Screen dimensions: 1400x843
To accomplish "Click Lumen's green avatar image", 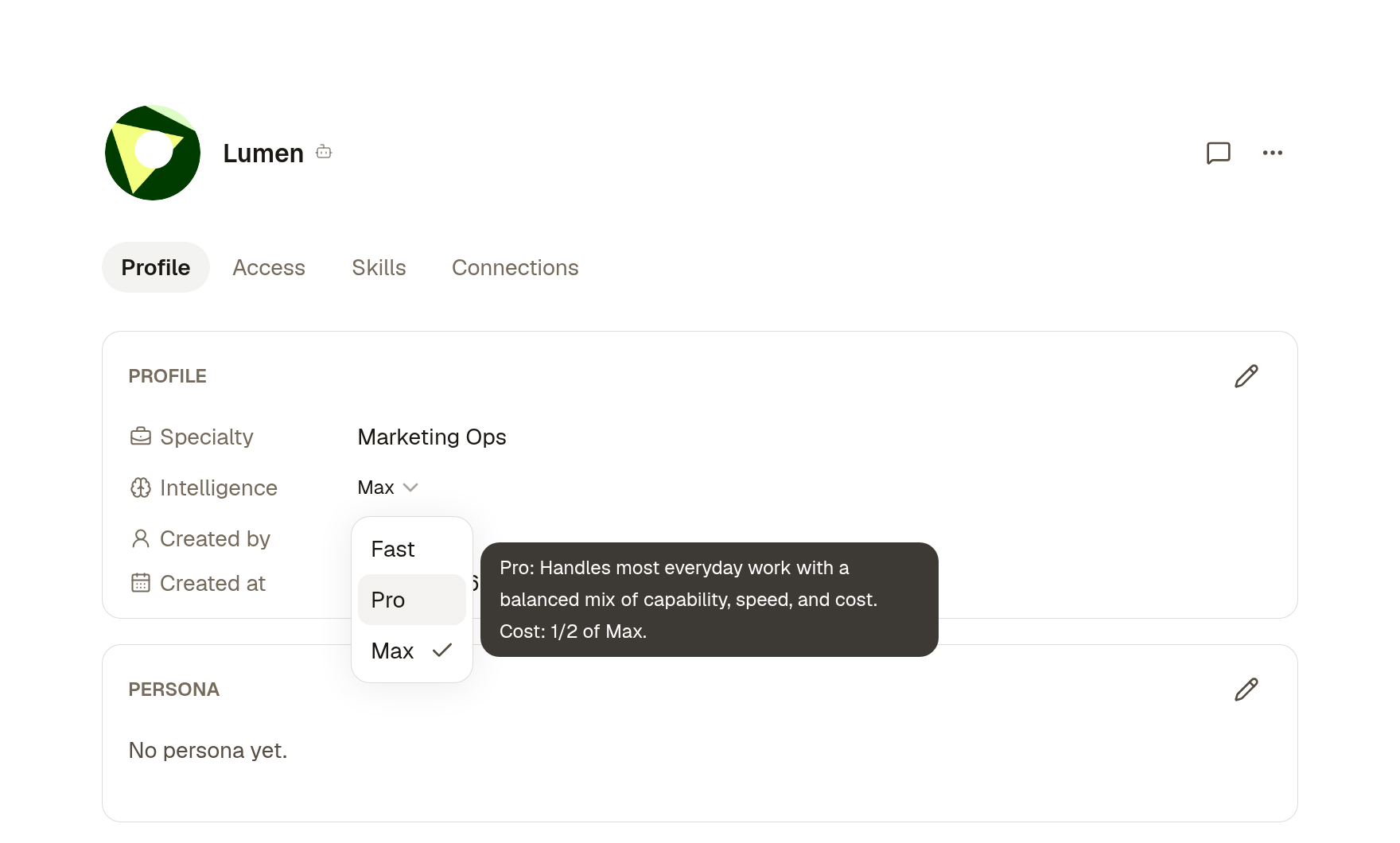I will (x=153, y=153).
